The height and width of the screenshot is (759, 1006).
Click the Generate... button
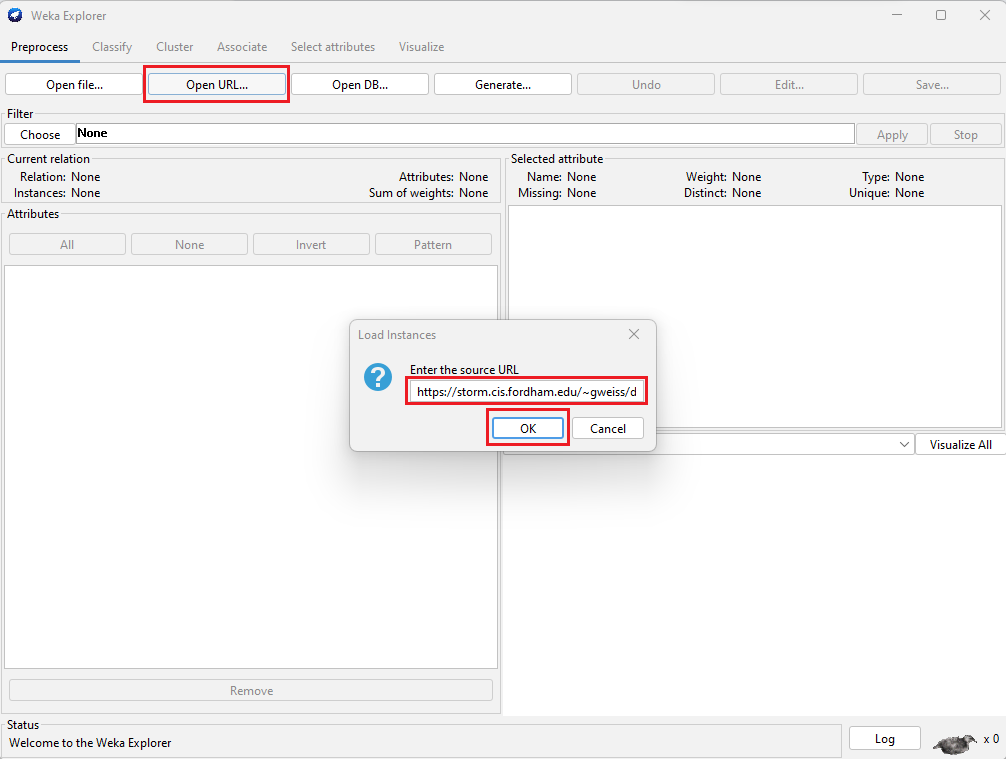point(503,85)
